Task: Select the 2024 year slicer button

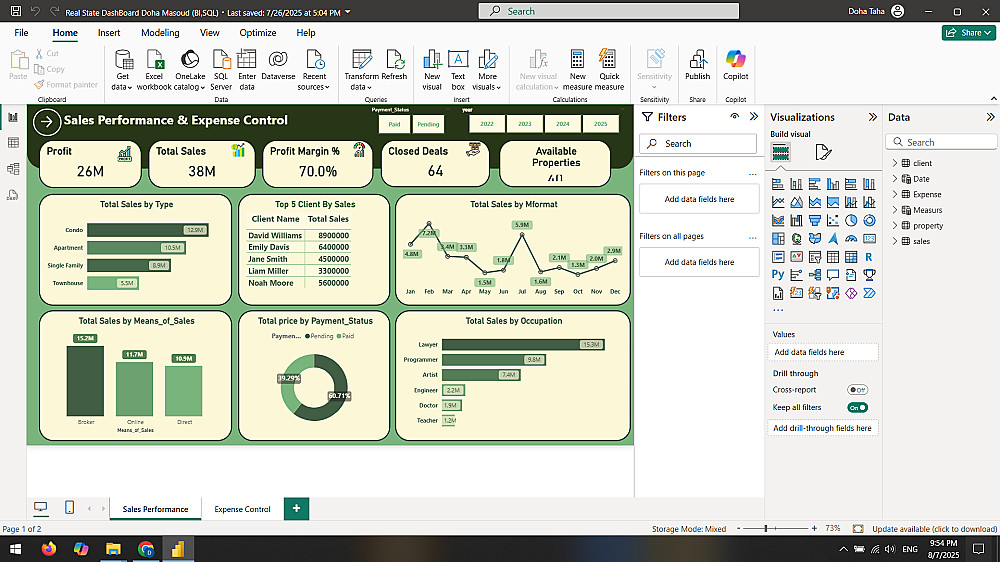Action: 563,124
